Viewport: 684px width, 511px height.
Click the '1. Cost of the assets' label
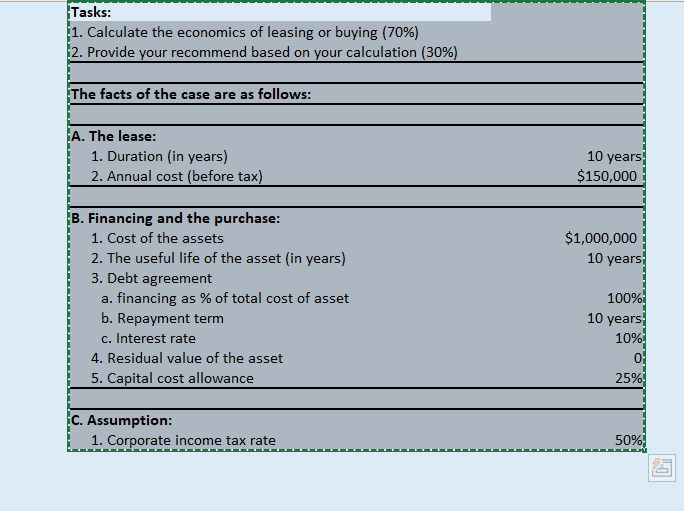pos(157,238)
